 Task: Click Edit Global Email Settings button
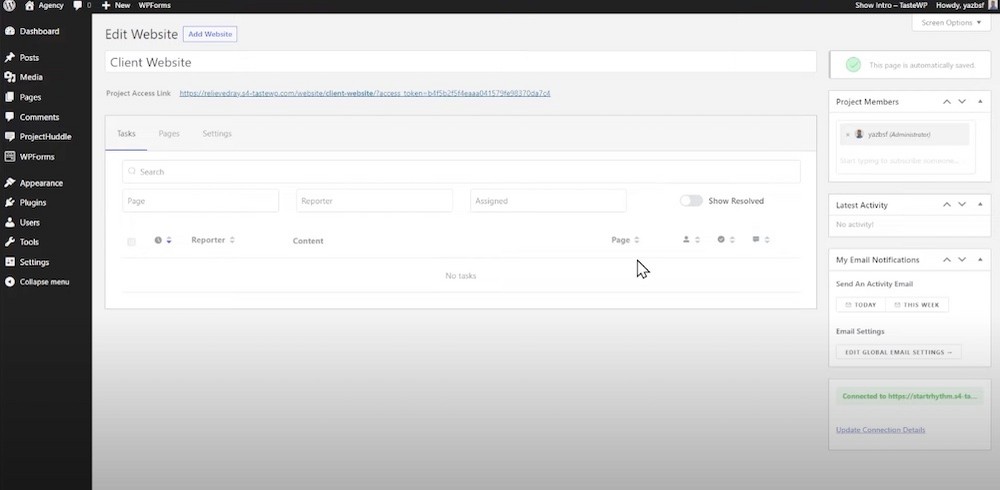click(x=899, y=352)
